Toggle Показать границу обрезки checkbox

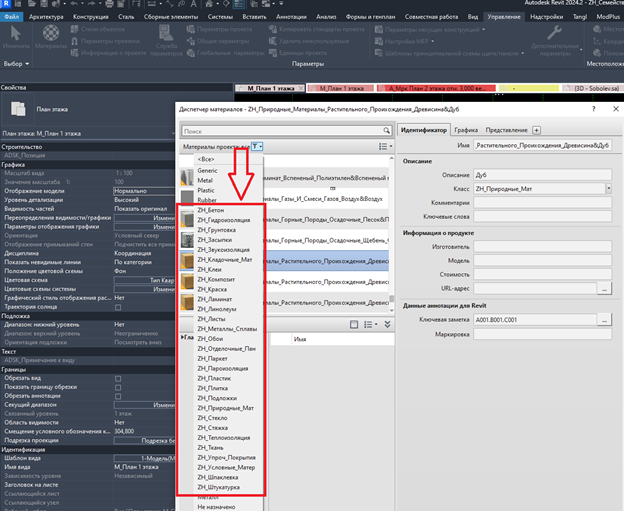[118, 387]
